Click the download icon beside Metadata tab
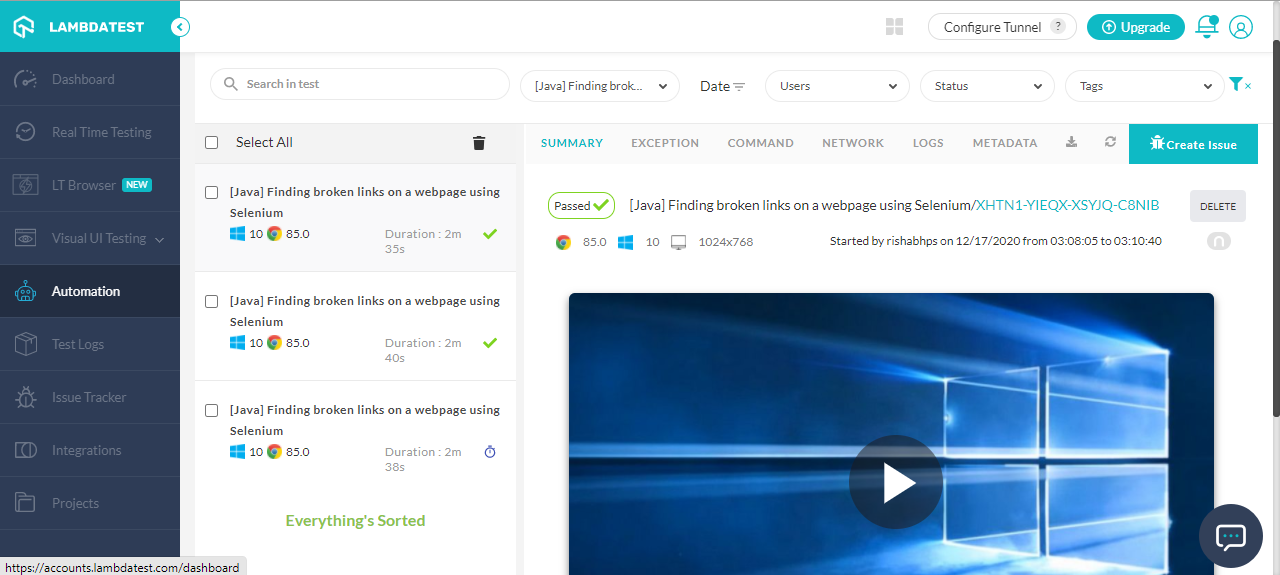This screenshot has height=575, width=1280. [1071, 143]
